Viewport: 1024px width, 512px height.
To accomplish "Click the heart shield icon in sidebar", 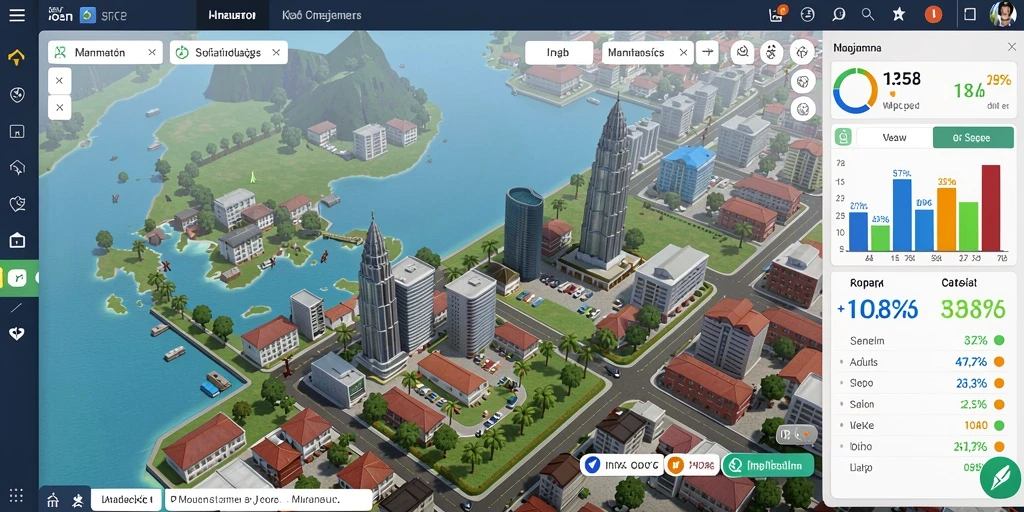I will [17, 204].
